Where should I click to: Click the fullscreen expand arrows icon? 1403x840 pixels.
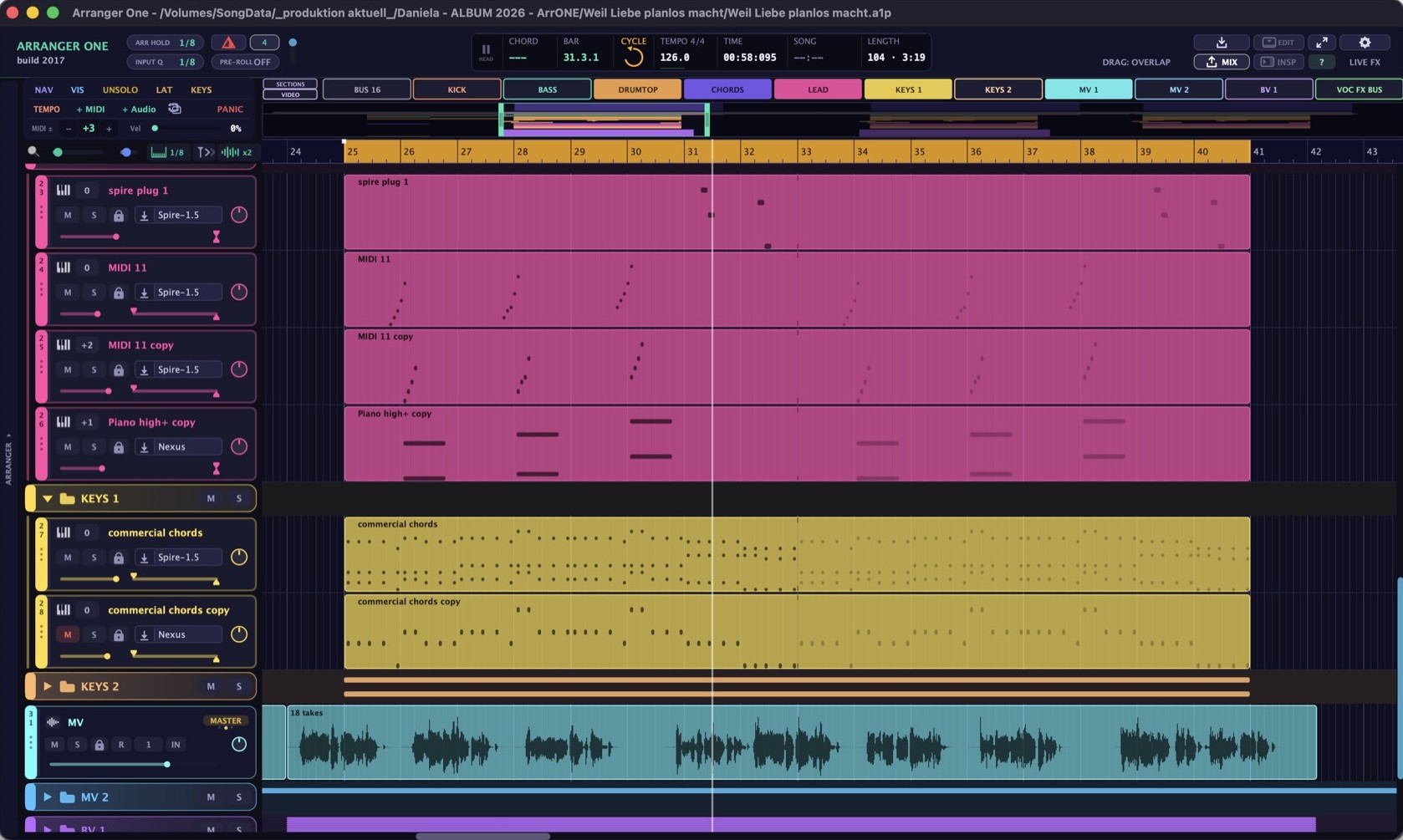pos(1321,43)
